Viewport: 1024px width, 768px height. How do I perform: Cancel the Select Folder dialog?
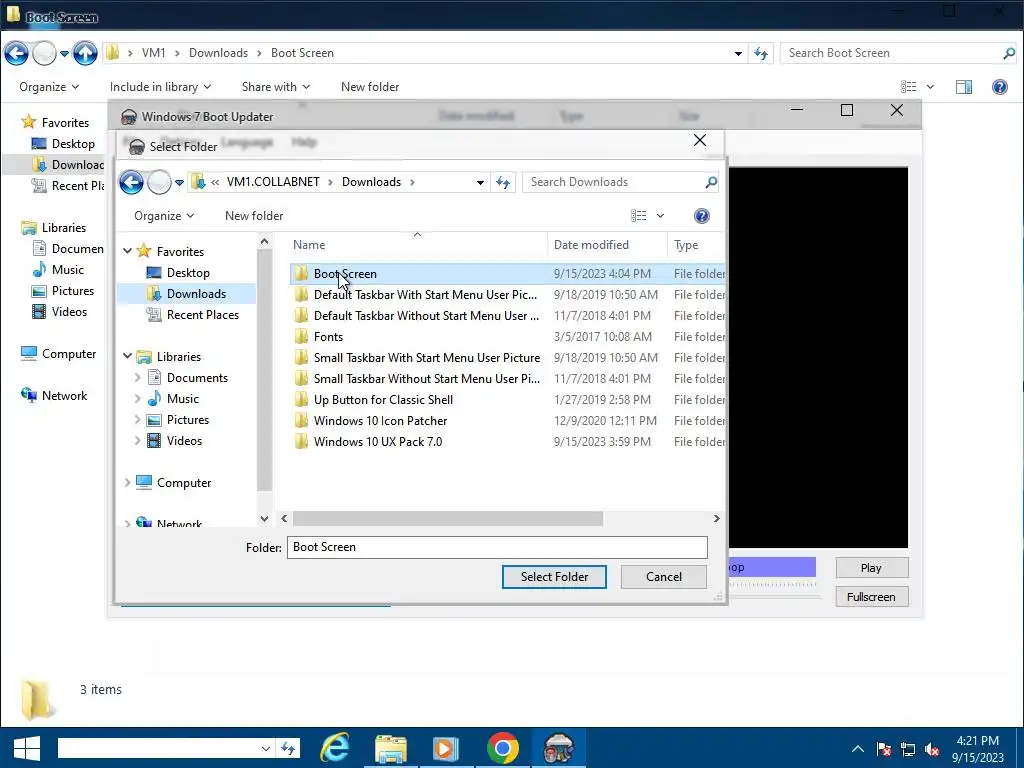click(x=664, y=577)
